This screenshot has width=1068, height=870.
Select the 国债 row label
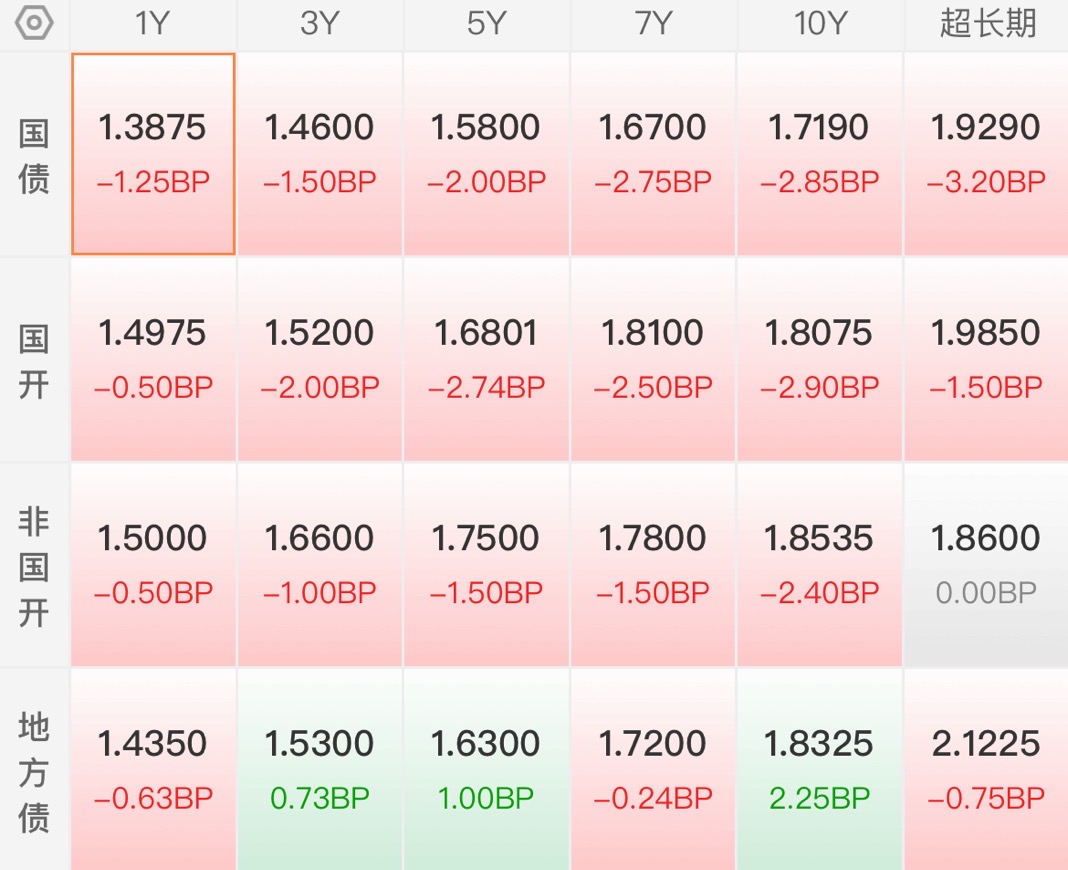pyautogui.click(x=33, y=155)
